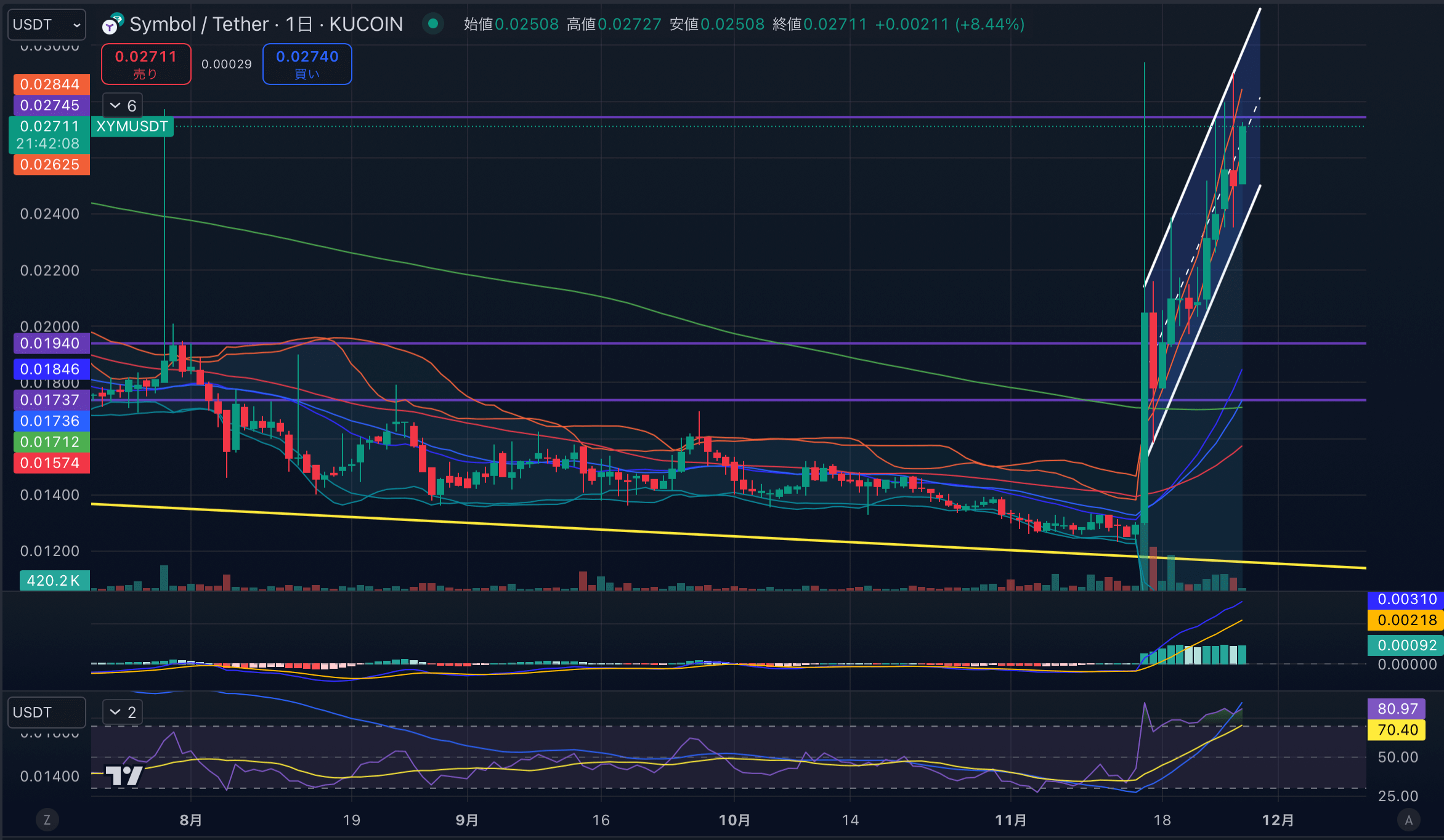Viewport: 1444px width, 840px height.
Task: Click the 0.00310 MACD value label
Action: 1406,599
